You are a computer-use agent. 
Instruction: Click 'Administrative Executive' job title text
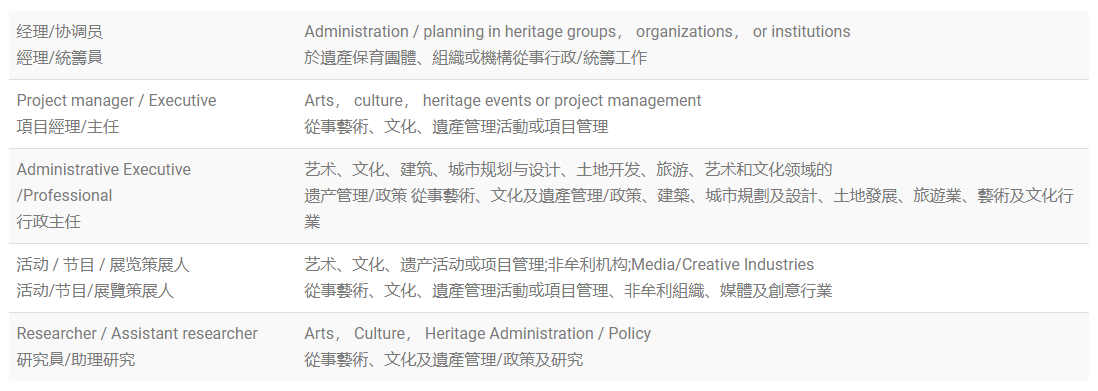(104, 170)
